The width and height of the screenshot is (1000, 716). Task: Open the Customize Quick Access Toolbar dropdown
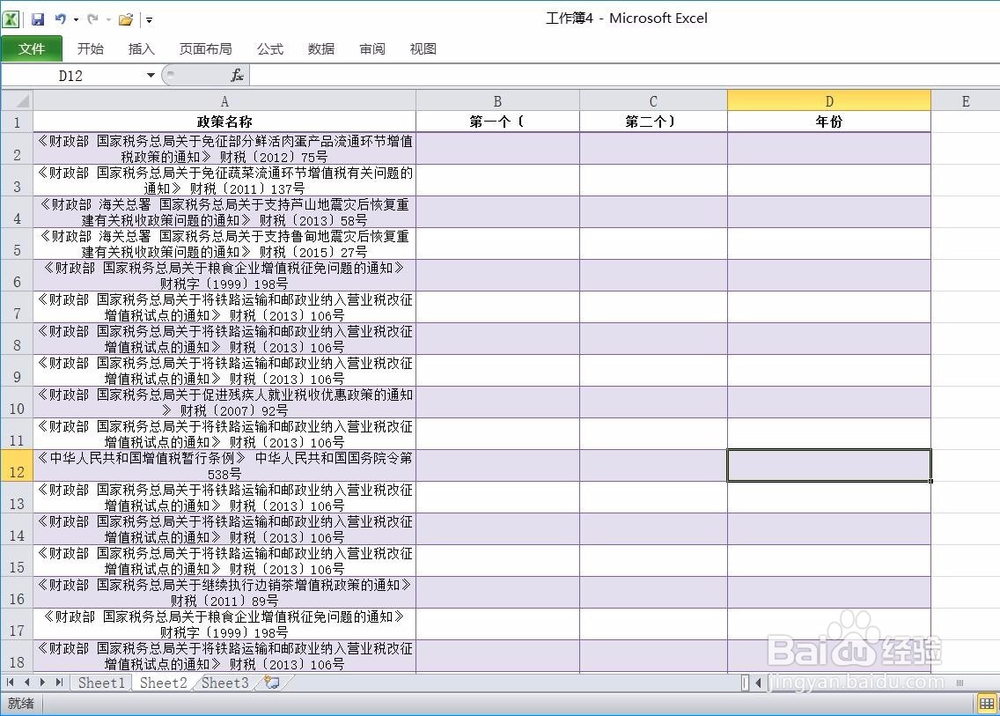(x=148, y=19)
